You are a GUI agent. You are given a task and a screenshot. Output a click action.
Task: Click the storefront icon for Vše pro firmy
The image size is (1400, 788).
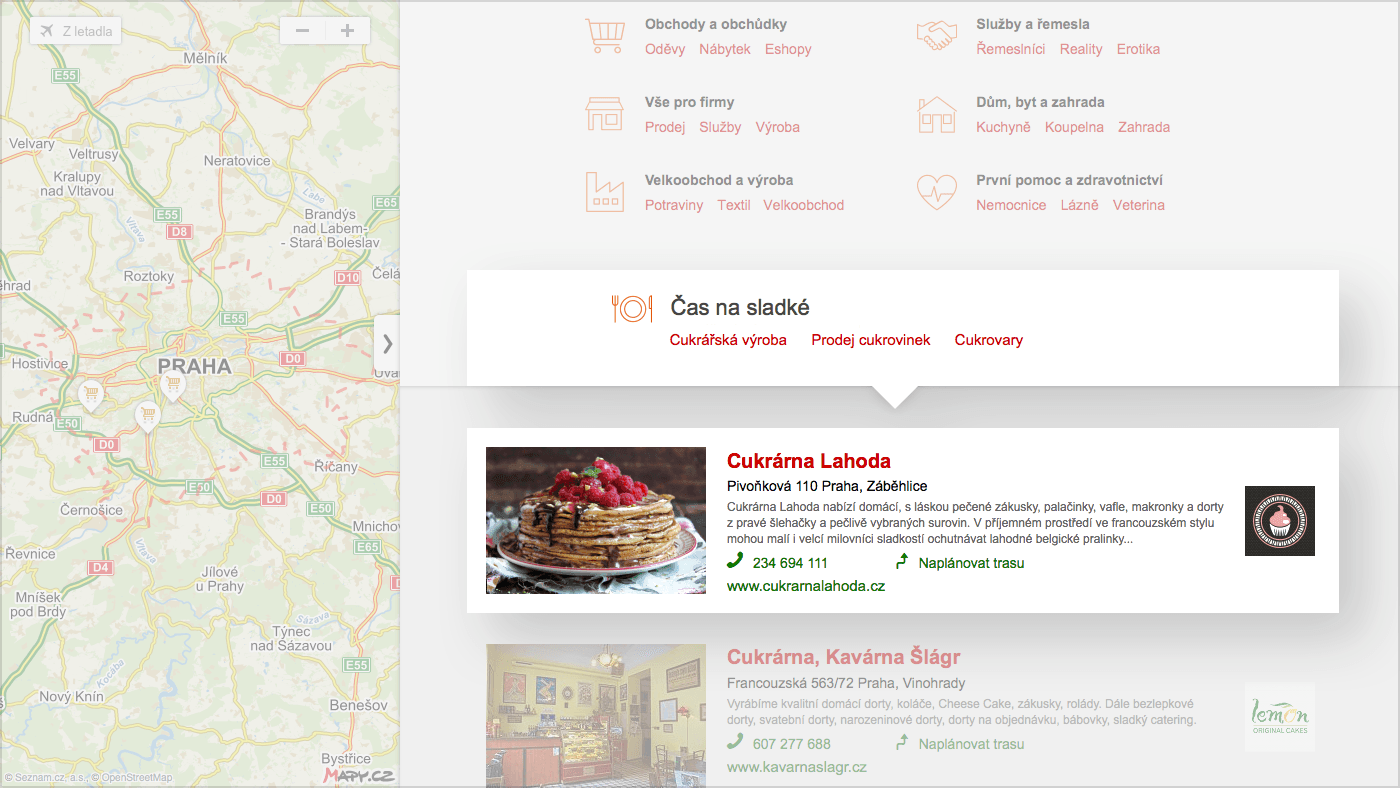604,114
